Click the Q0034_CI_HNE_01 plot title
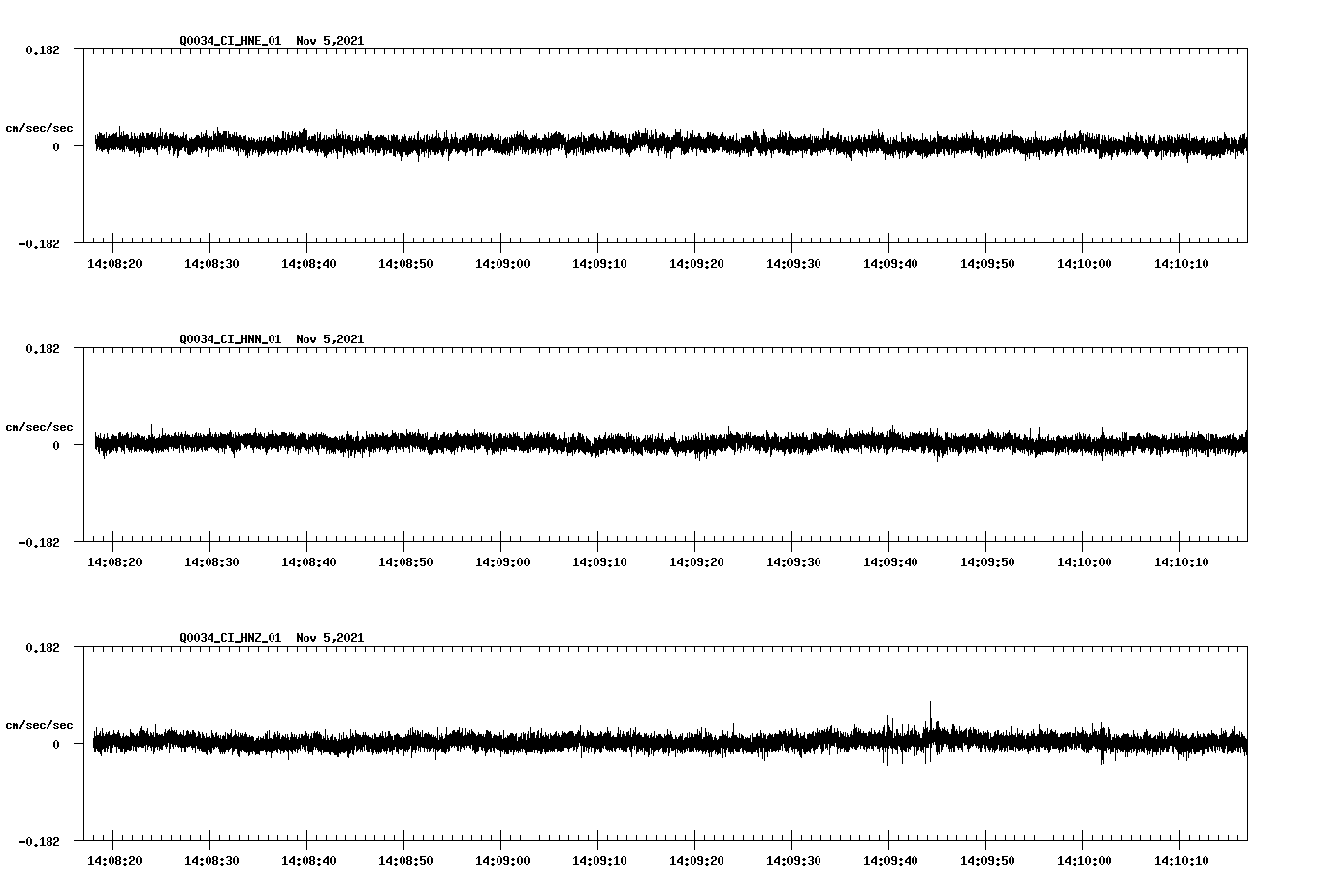The height and width of the screenshot is (896, 1317). (x=231, y=41)
